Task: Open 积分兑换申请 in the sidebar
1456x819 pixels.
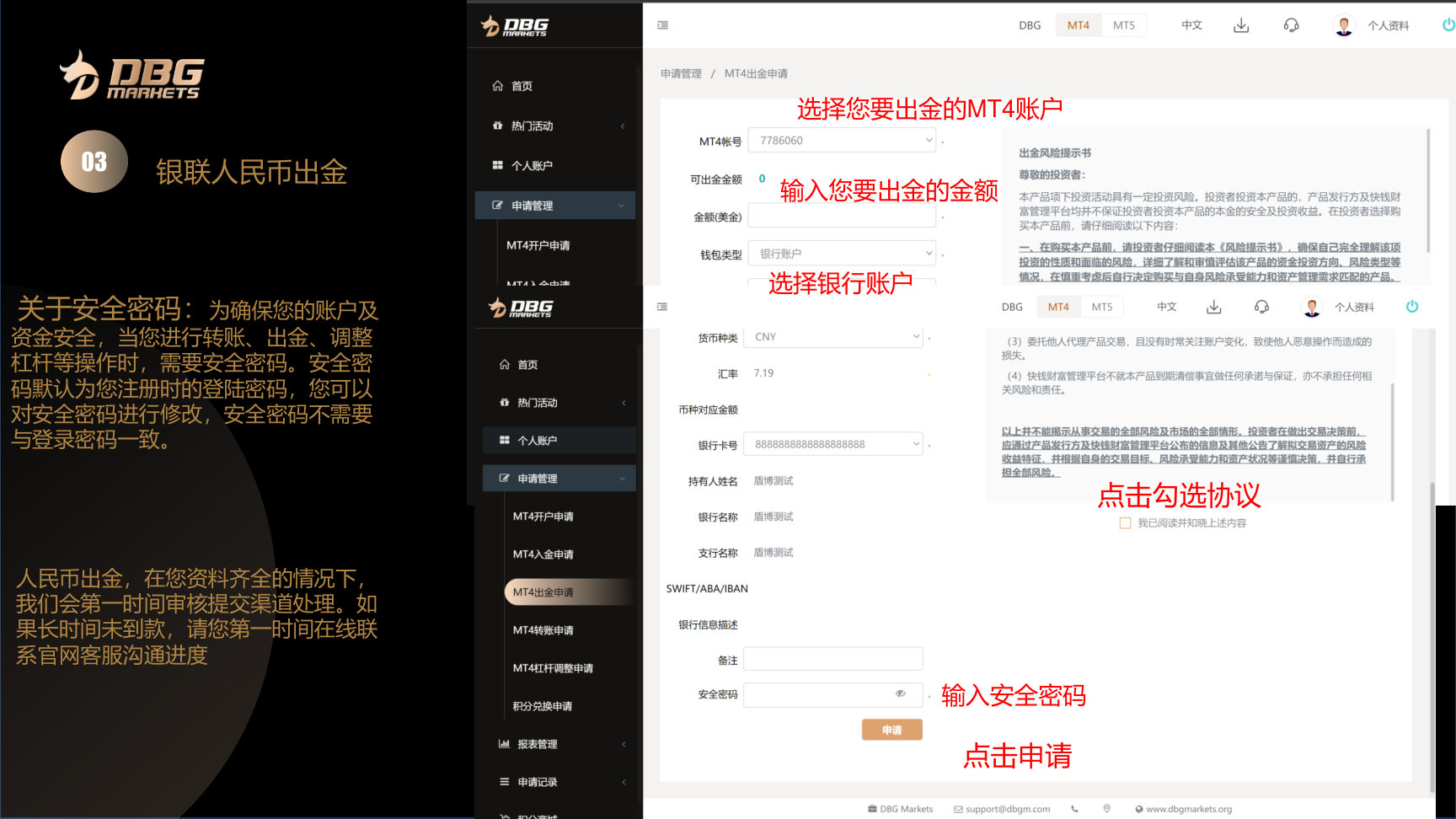Action: [x=543, y=705]
